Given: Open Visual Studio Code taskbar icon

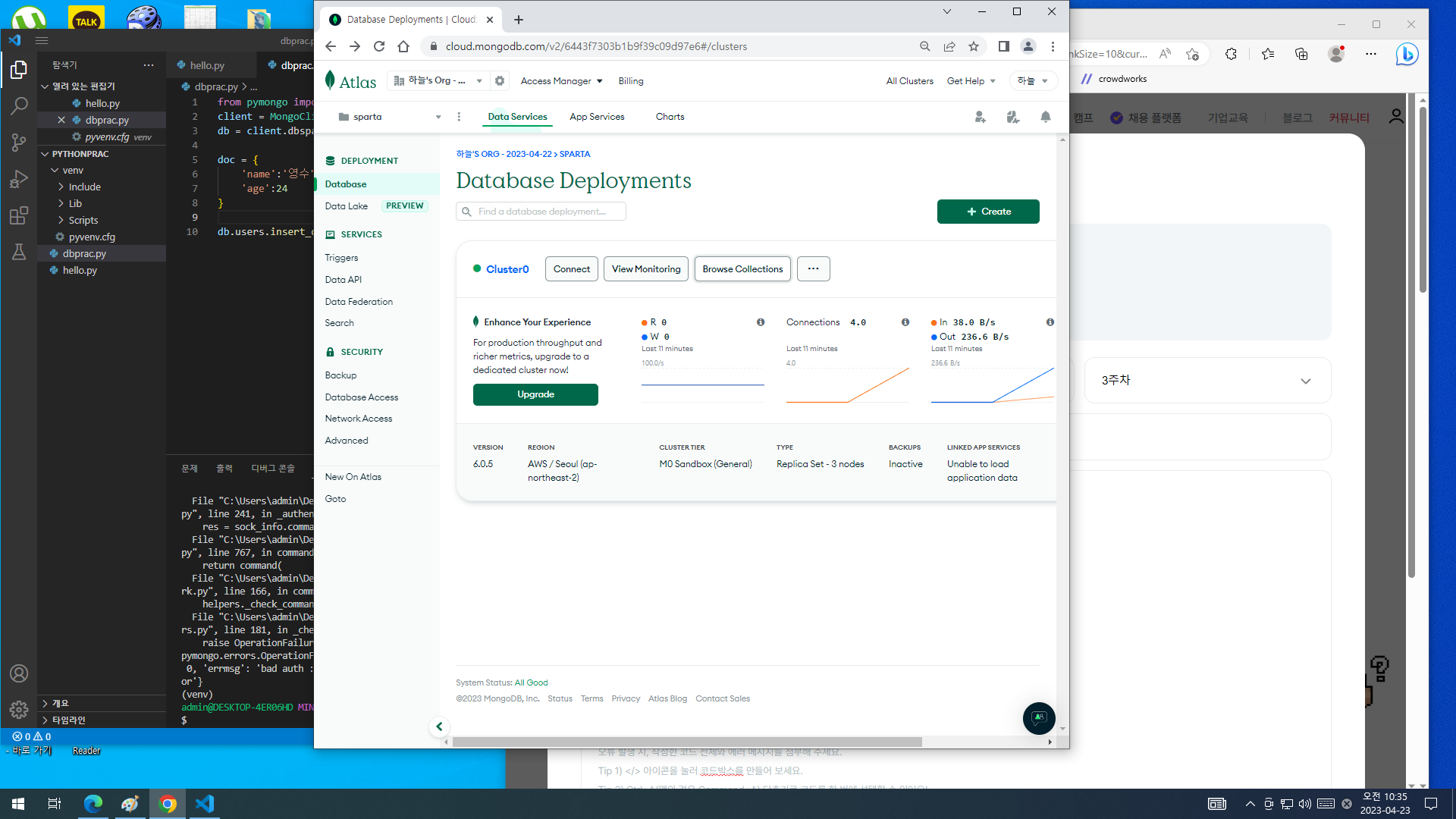Looking at the screenshot, I should 205,804.
